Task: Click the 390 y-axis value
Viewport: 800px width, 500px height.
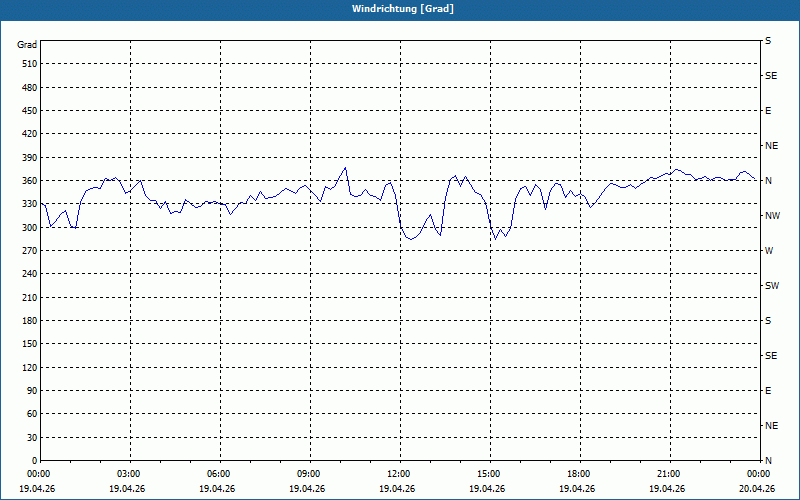Action: (30, 158)
